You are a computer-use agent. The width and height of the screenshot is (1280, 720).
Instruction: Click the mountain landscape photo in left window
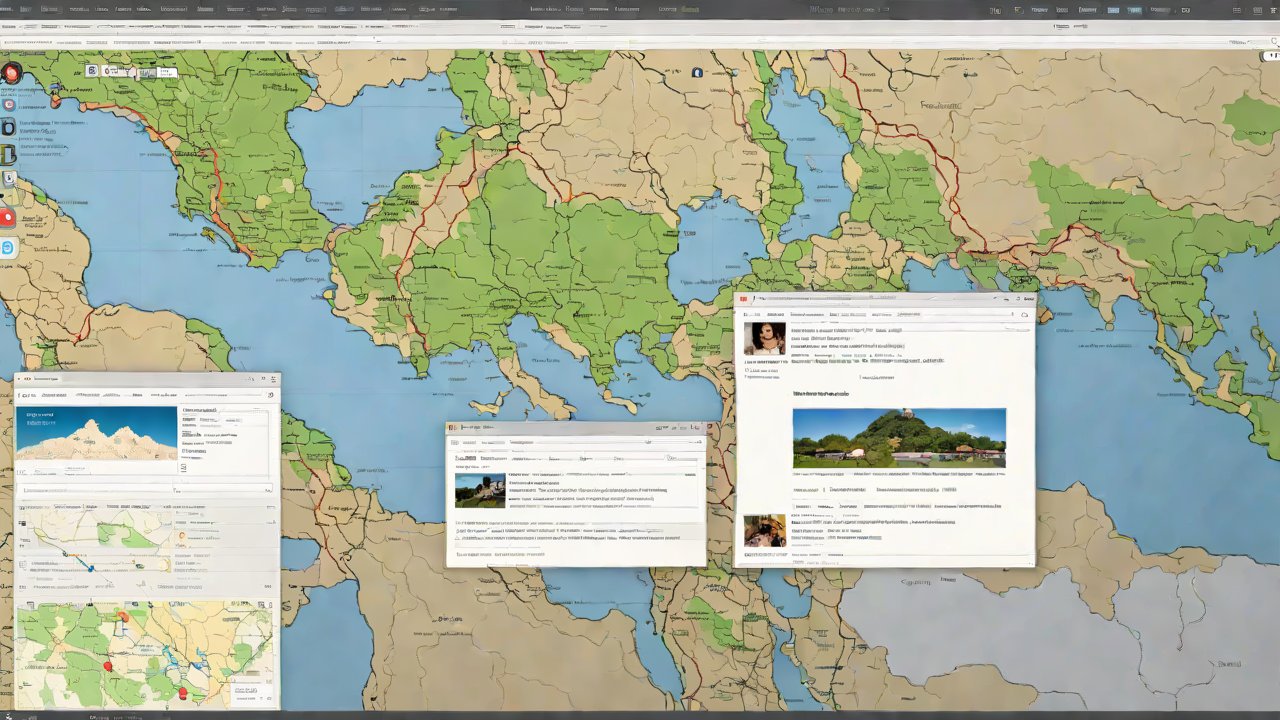pyautogui.click(x=96, y=432)
